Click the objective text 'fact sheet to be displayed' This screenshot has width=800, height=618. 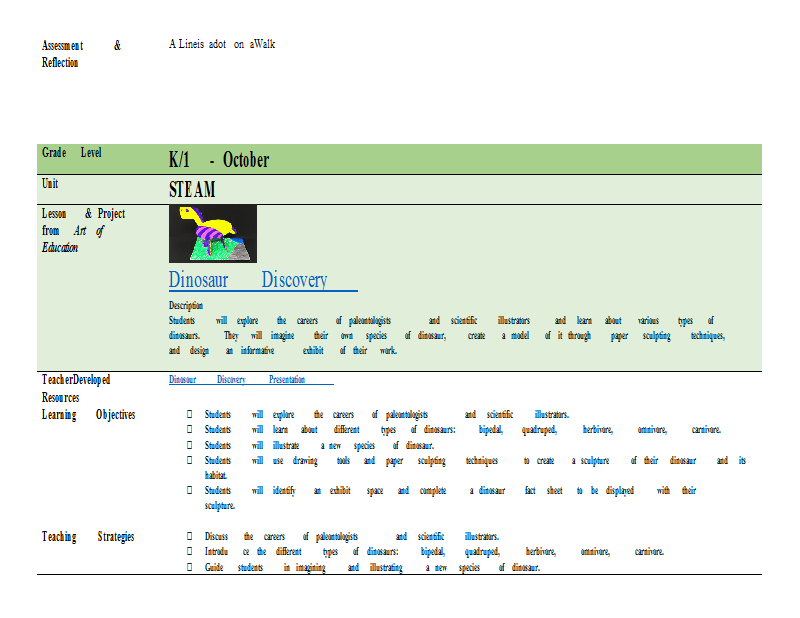(x=579, y=491)
